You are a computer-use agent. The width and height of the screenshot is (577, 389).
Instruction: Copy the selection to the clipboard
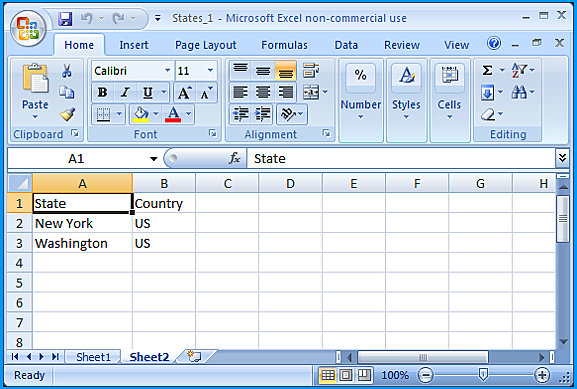(67, 92)
